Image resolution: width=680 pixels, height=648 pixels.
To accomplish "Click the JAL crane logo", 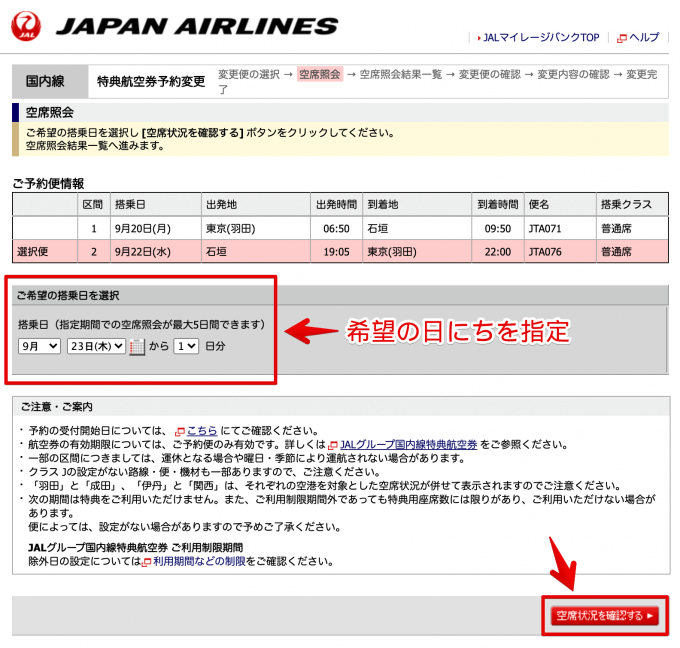I will coord(27,27).
